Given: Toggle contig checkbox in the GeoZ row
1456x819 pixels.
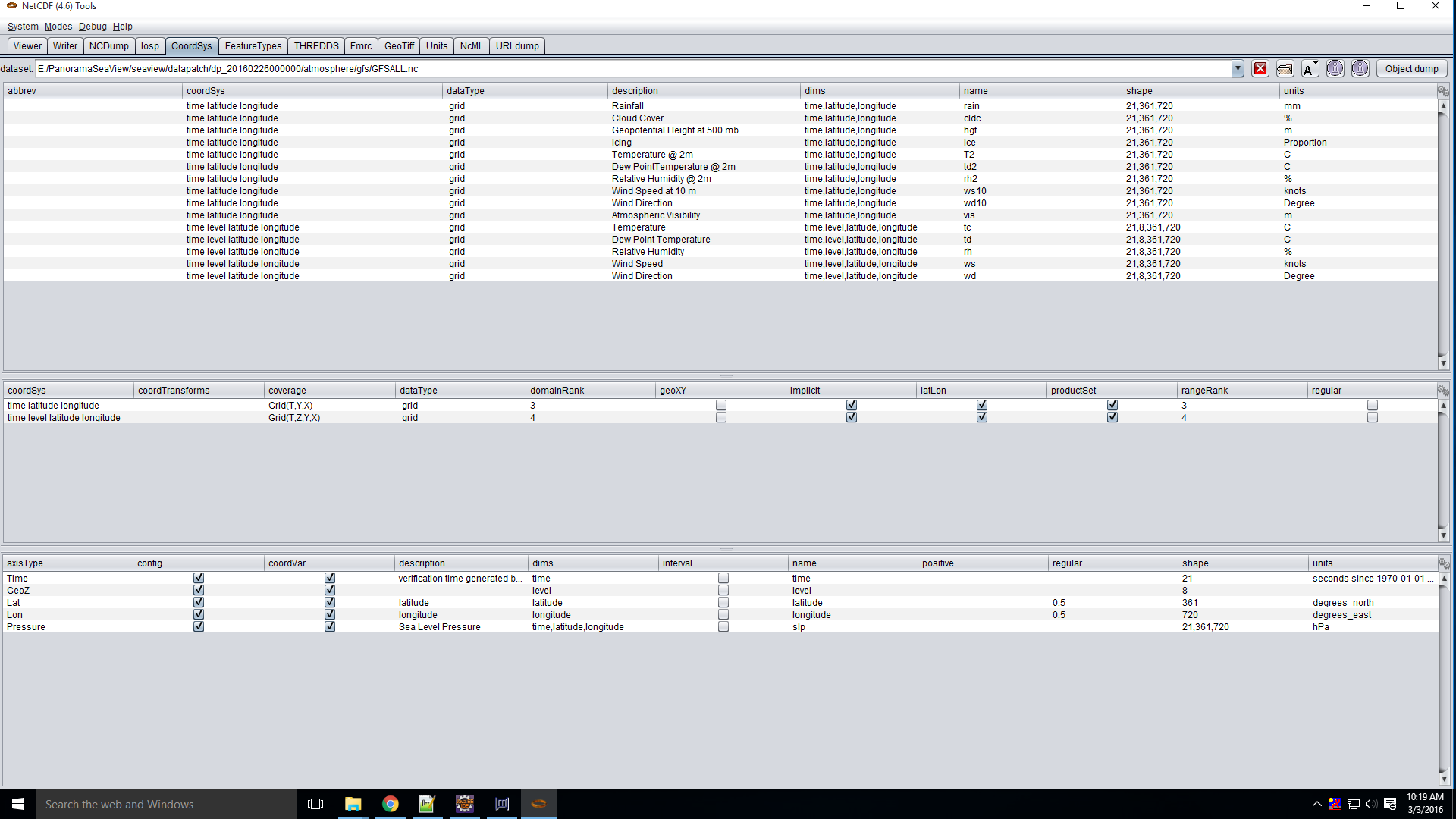Looking at the screenshot, I should 199,591.
